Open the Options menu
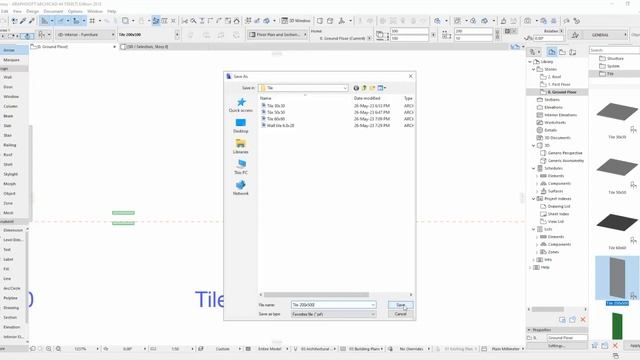This screenshot has width=640, height=360. coord(75,11)
